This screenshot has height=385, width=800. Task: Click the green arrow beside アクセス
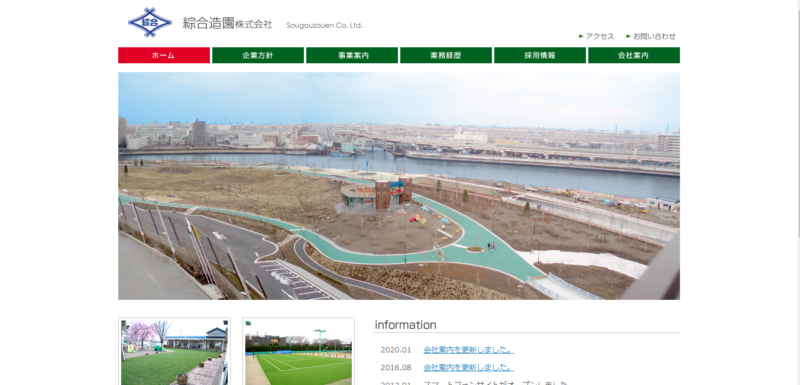pyautogui.click(x=581, y=36)
